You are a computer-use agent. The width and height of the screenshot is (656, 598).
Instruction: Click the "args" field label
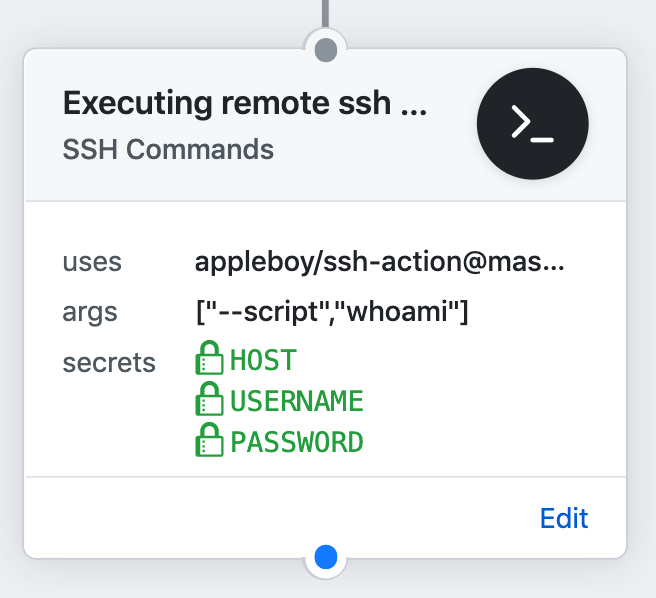click(x=90, y=312)
